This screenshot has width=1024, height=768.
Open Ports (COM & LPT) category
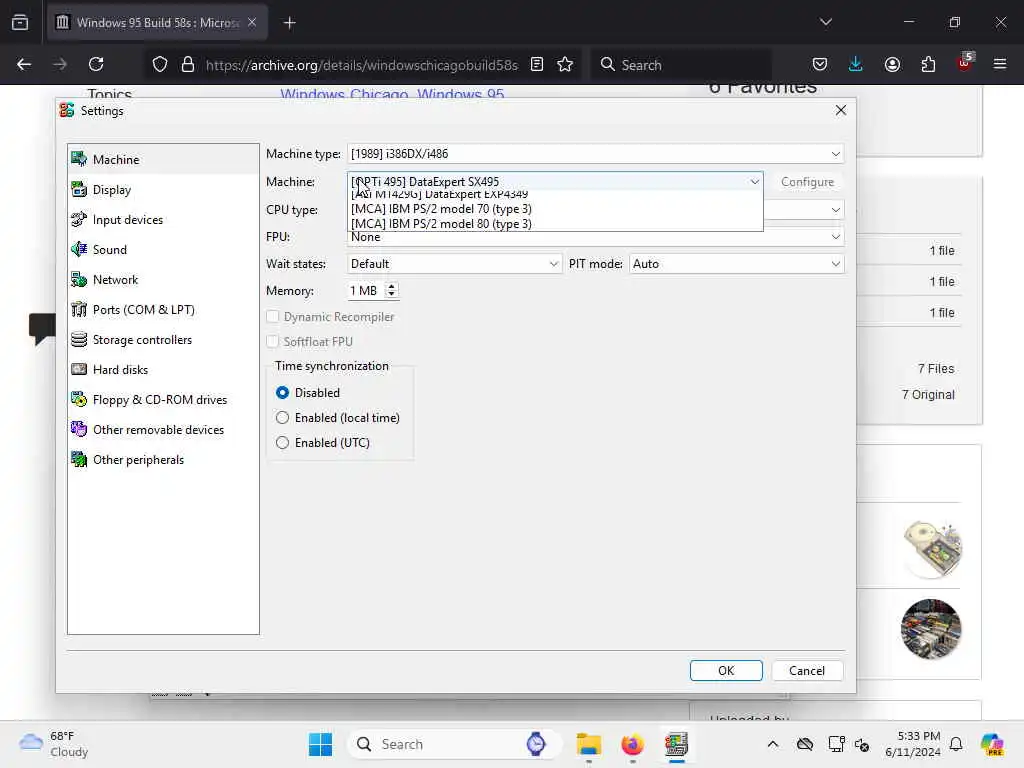pos(163,310)
